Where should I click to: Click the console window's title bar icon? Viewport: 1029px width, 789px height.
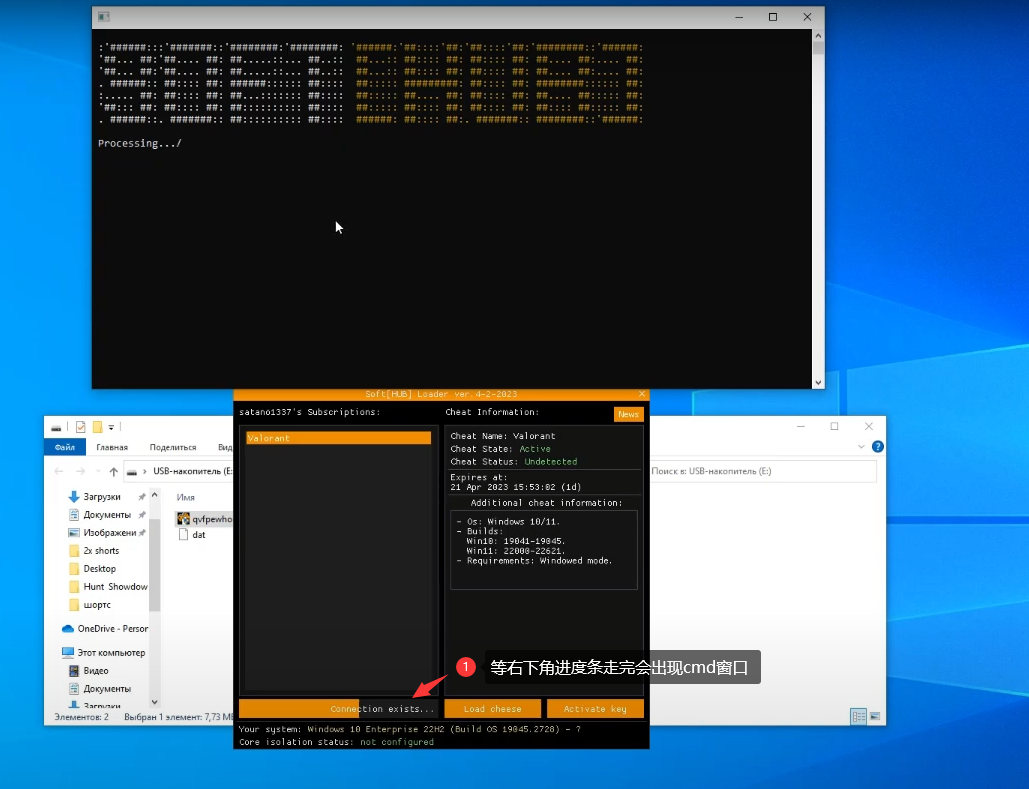(x=103, y=17)
